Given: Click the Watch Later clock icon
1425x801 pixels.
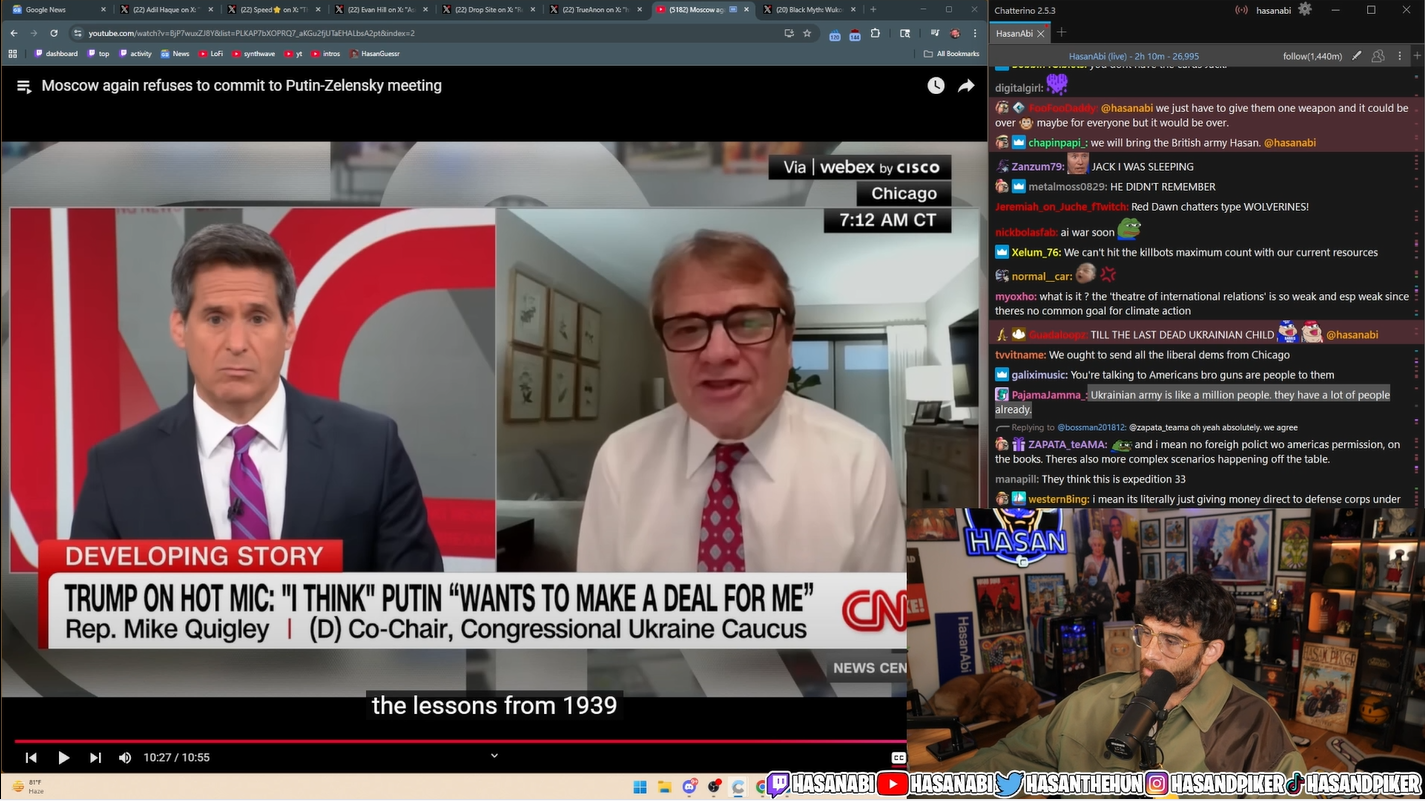Looking at the screenshot, I should pyautogui.click(x=935, y=86).
